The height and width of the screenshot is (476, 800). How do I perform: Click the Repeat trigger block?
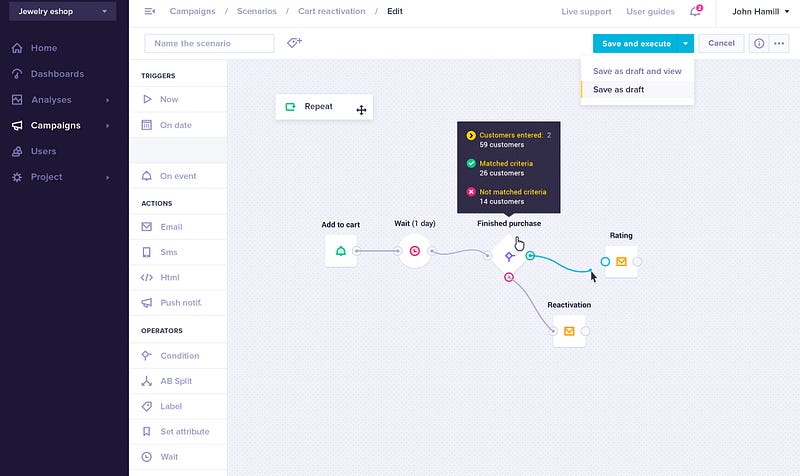point(324,107)
